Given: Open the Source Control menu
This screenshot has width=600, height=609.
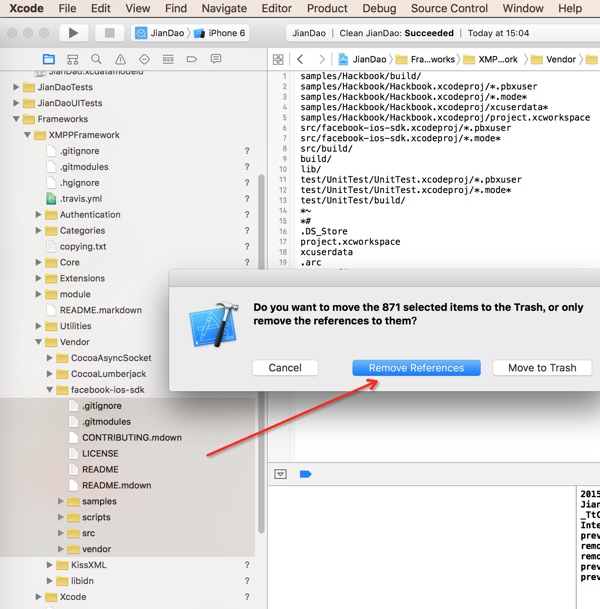Looking at the screenshot, I should pos(449,8).
